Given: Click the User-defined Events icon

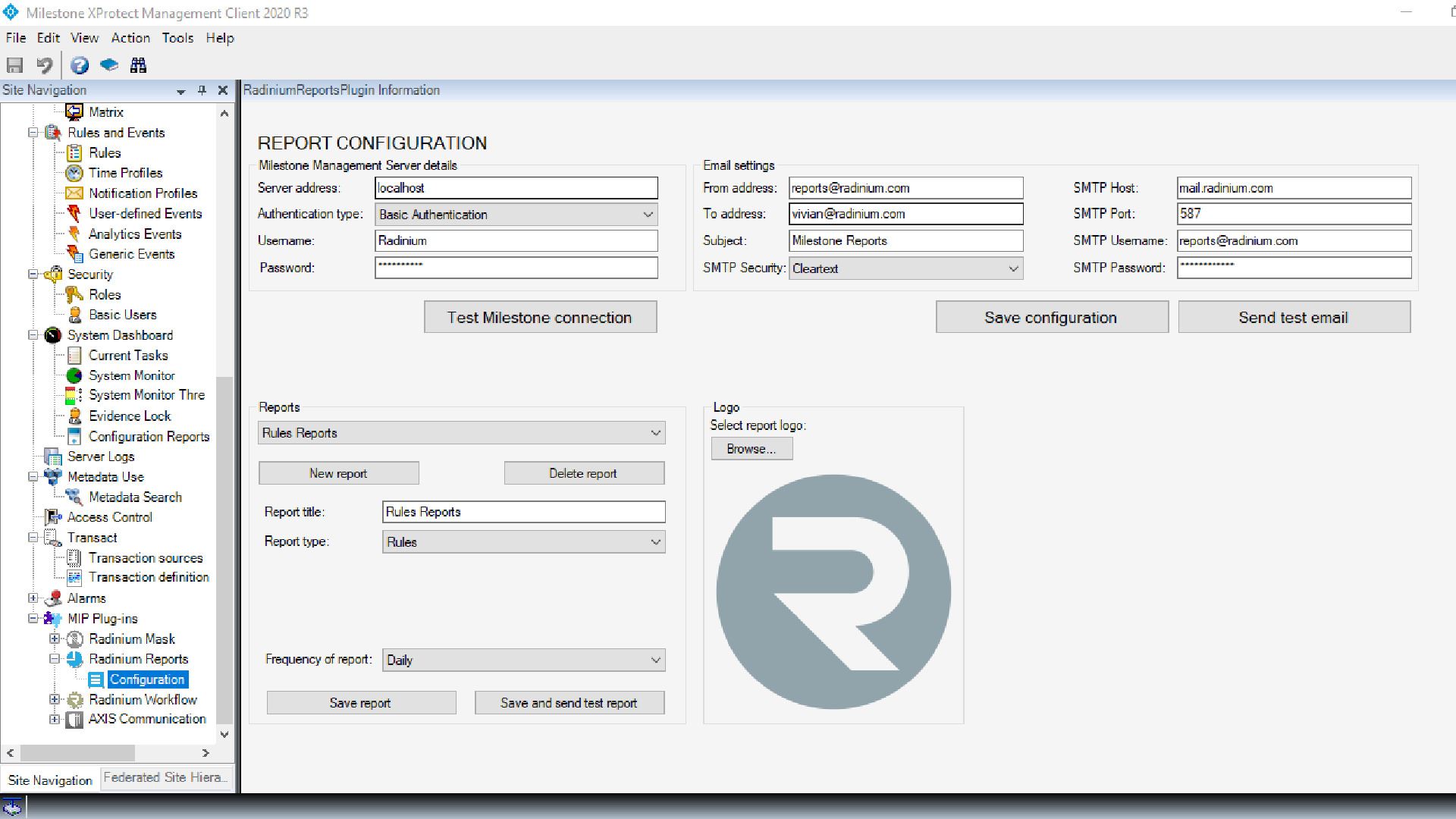Looking at the screenshot, I should tap(74, 213).
